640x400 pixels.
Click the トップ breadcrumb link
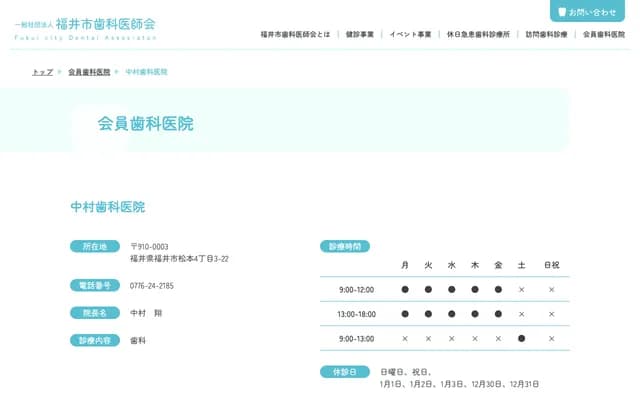(x=42, y=72)
